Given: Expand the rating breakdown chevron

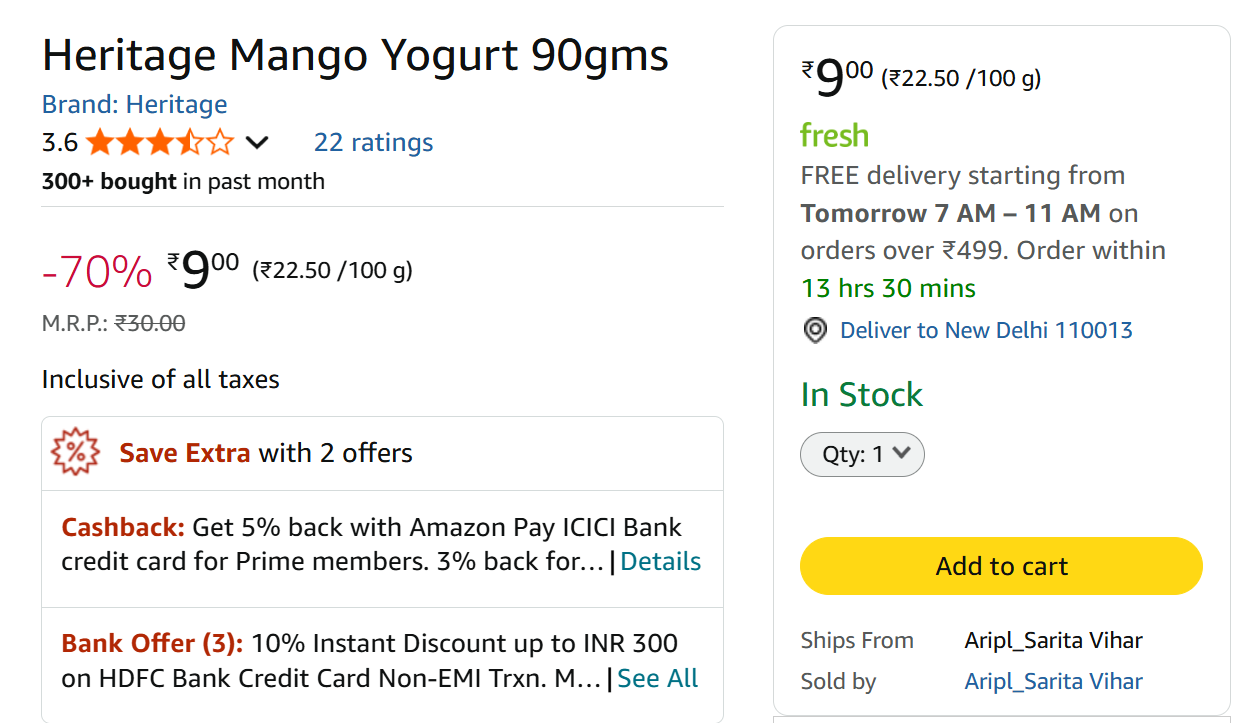Looking at the screenshot, I should click(257, 143).
